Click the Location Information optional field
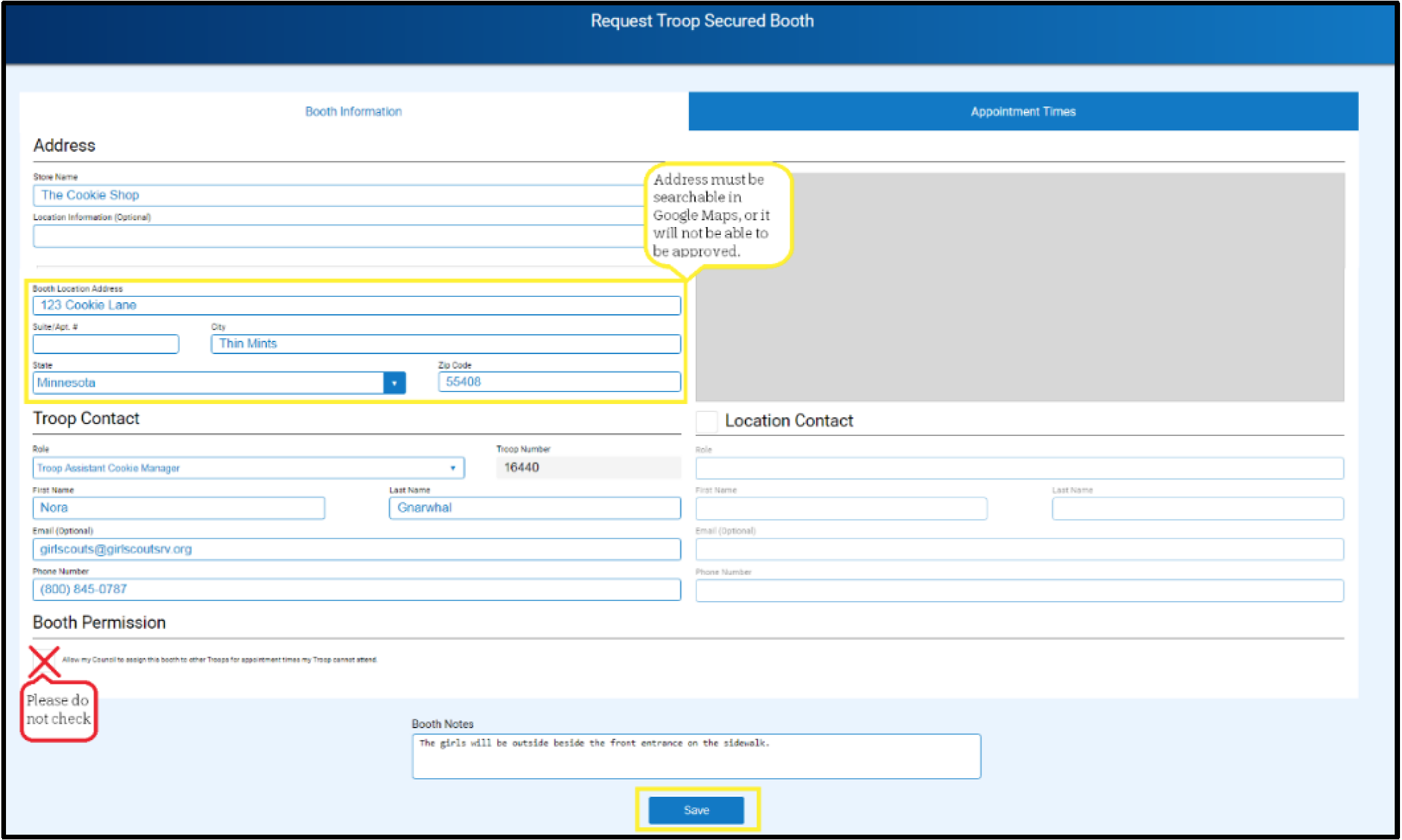Viewport: 1402px width, 840px height. 340,236
